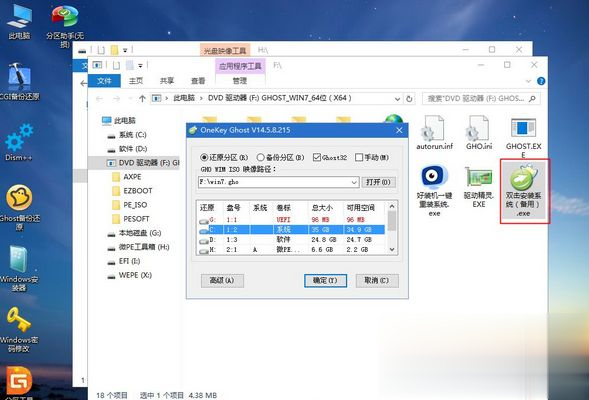Select the 驱动精灵.EXE file
Viewport: 589px width, 400px height.
point(479,187)
